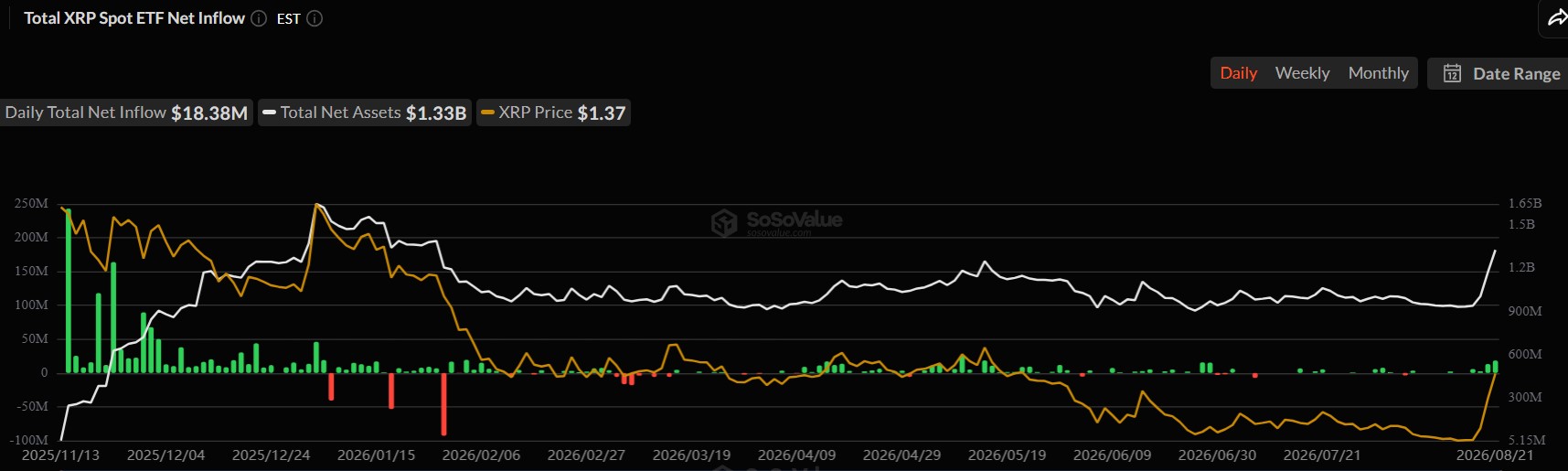This screenshot has width=1568, height=471.
Task: Click largest red outflow bar near 2026/02/06
Action: (x=443, y=403)
